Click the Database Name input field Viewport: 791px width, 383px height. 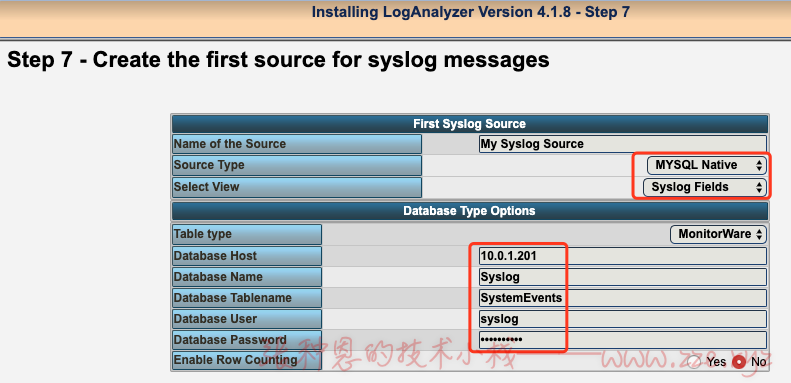[623, 277]
